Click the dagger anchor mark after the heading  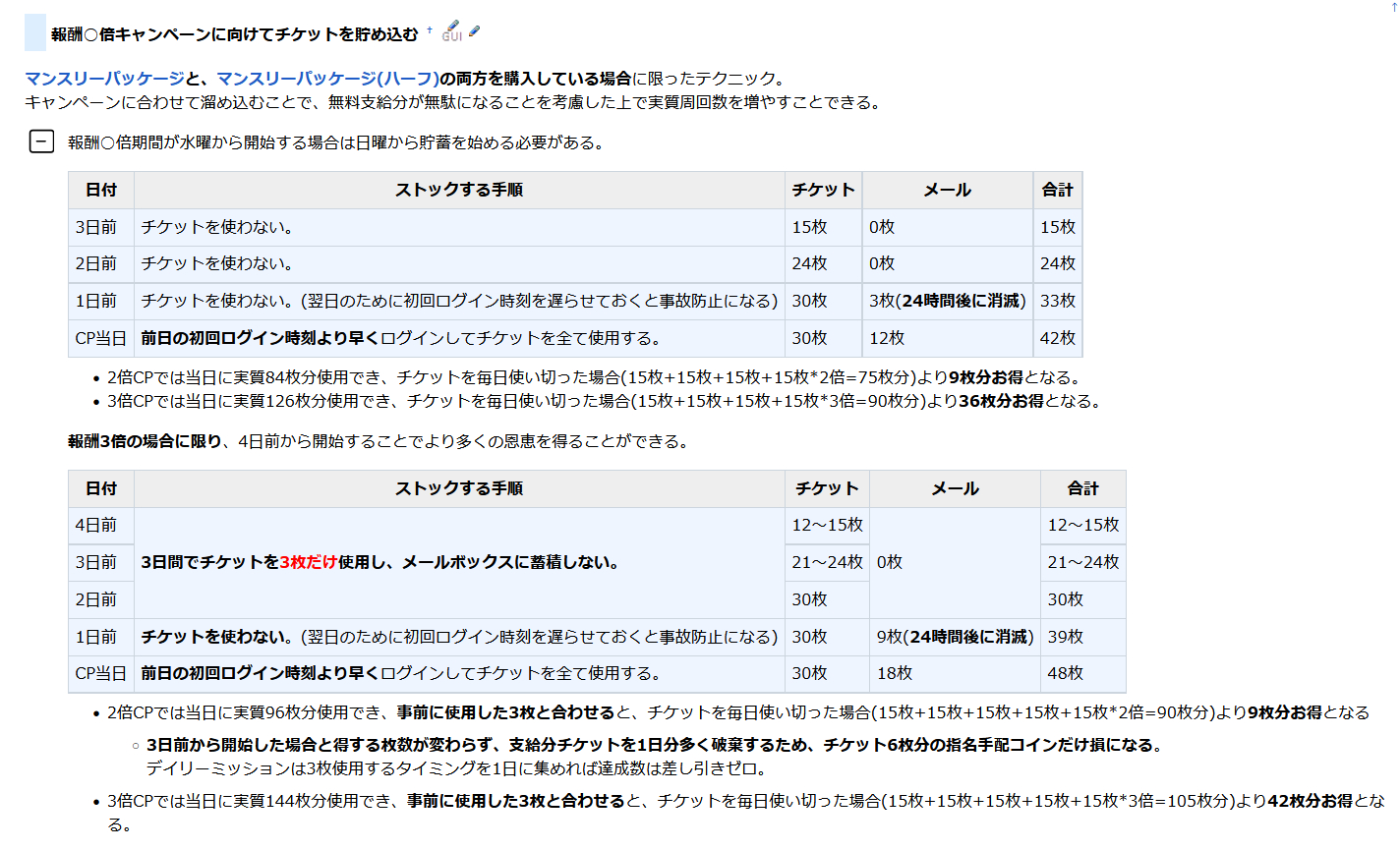tap(430, 30)
